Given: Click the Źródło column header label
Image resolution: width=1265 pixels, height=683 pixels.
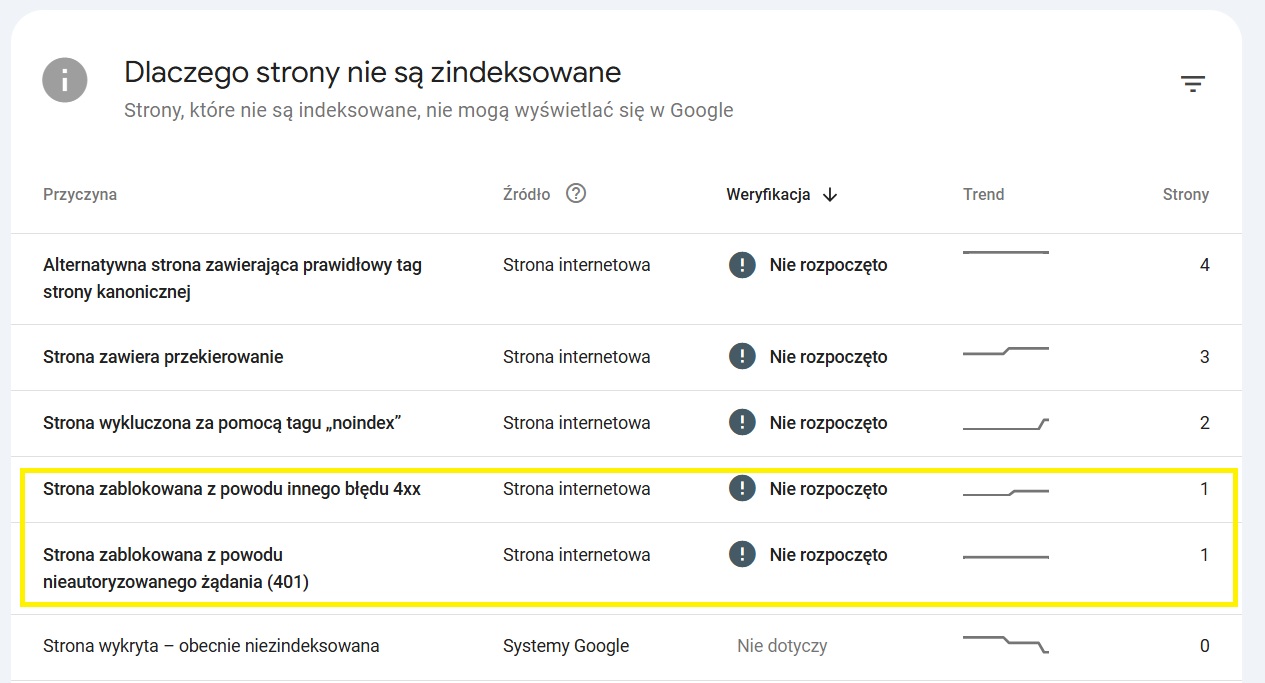Looking at the screenshot, I should tap(525, 194).
